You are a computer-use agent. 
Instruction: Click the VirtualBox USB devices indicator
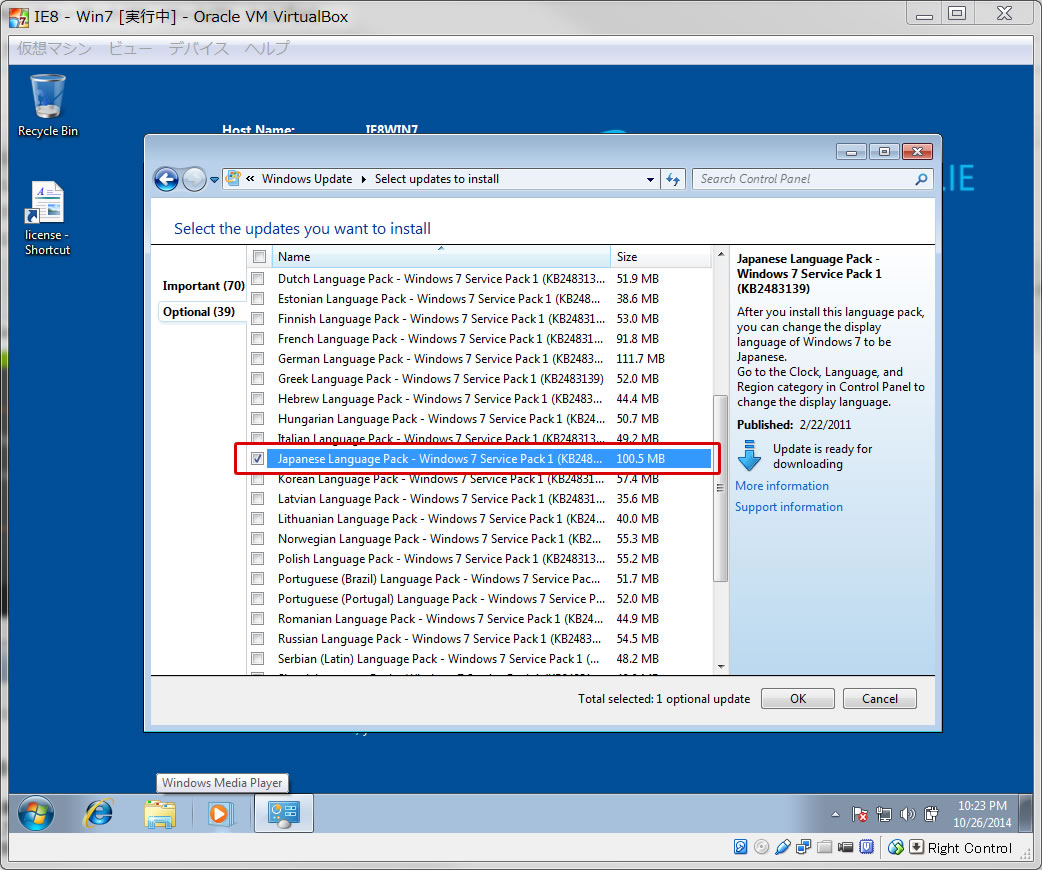(x=783, y=847)
